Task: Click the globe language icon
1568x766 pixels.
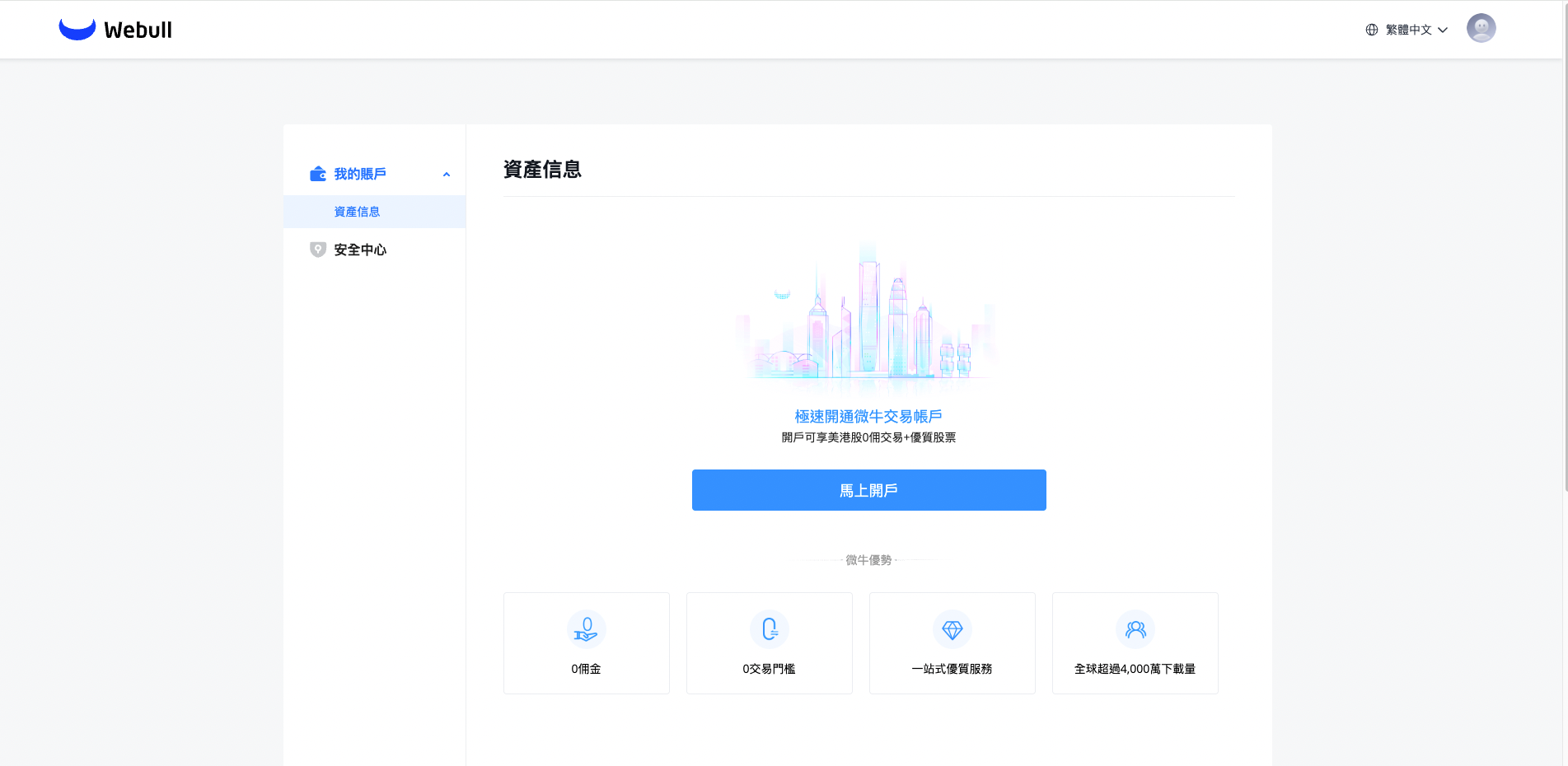Action: point(1372,30)
